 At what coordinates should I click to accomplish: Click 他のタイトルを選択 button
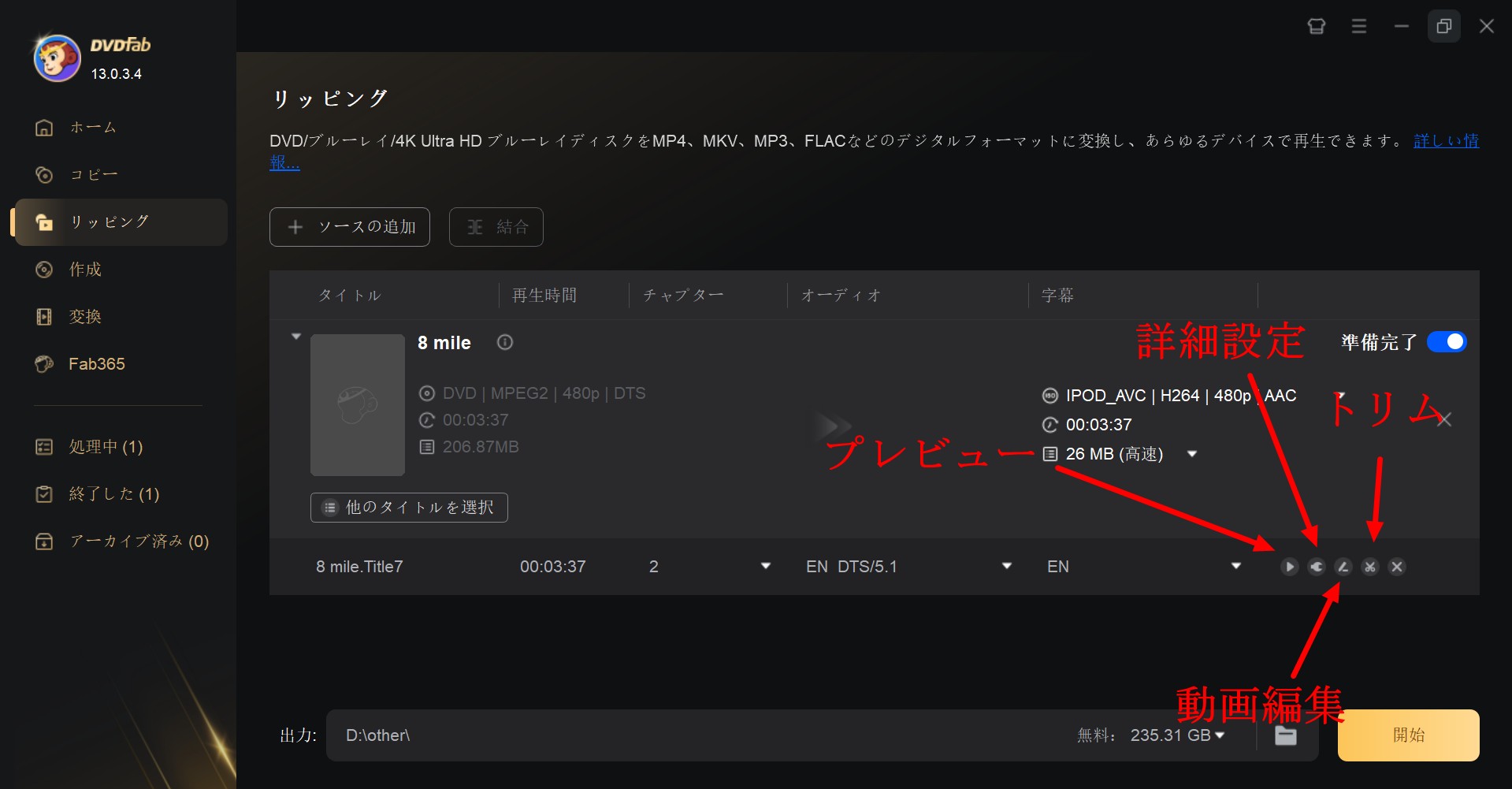click(409, 508)
